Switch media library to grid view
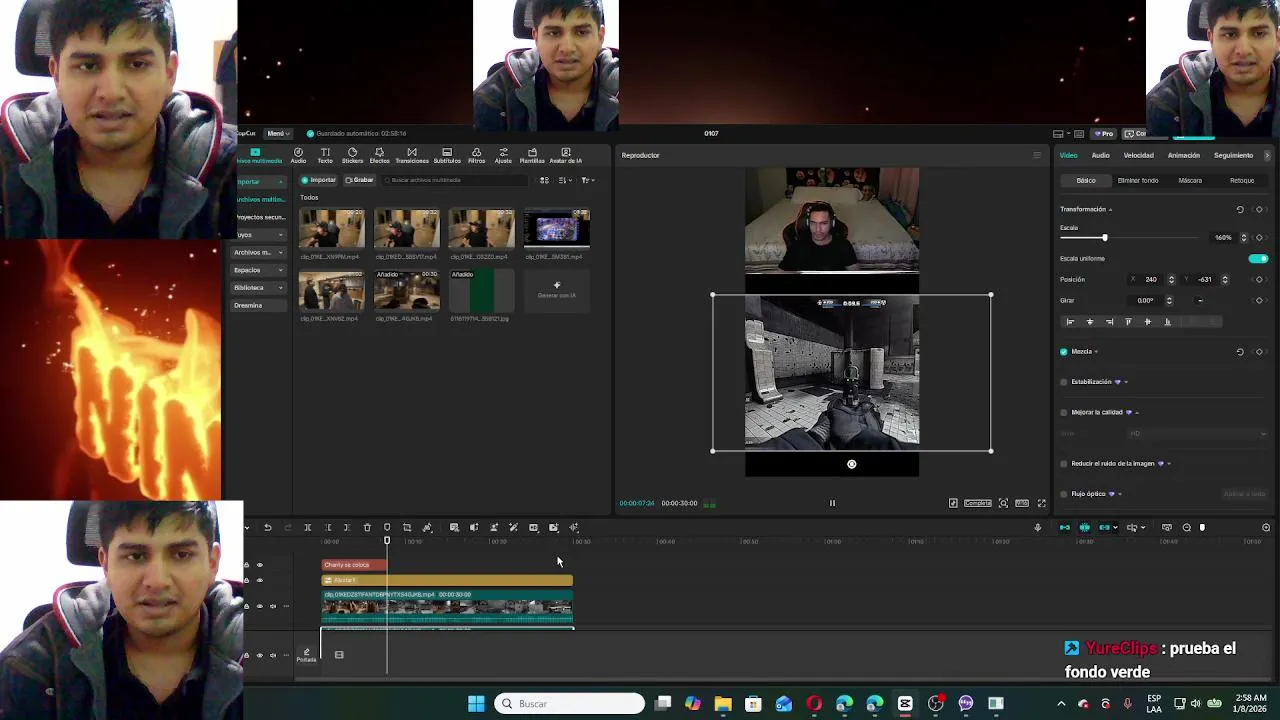This screenshot has width=1280, height=720. pos(544,180)
